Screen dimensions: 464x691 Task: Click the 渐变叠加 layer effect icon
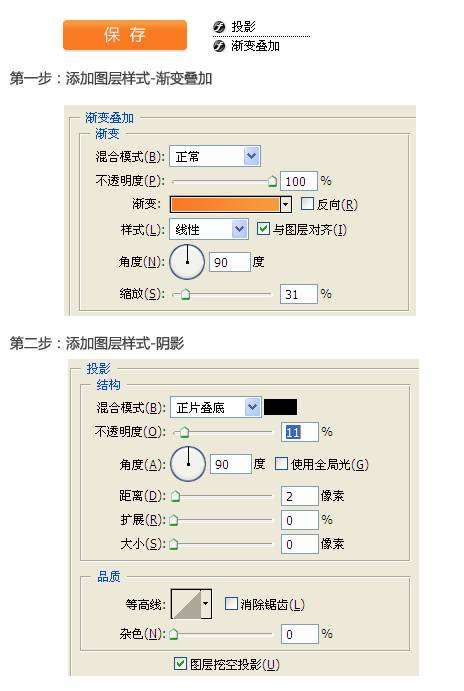click(219, 46)
